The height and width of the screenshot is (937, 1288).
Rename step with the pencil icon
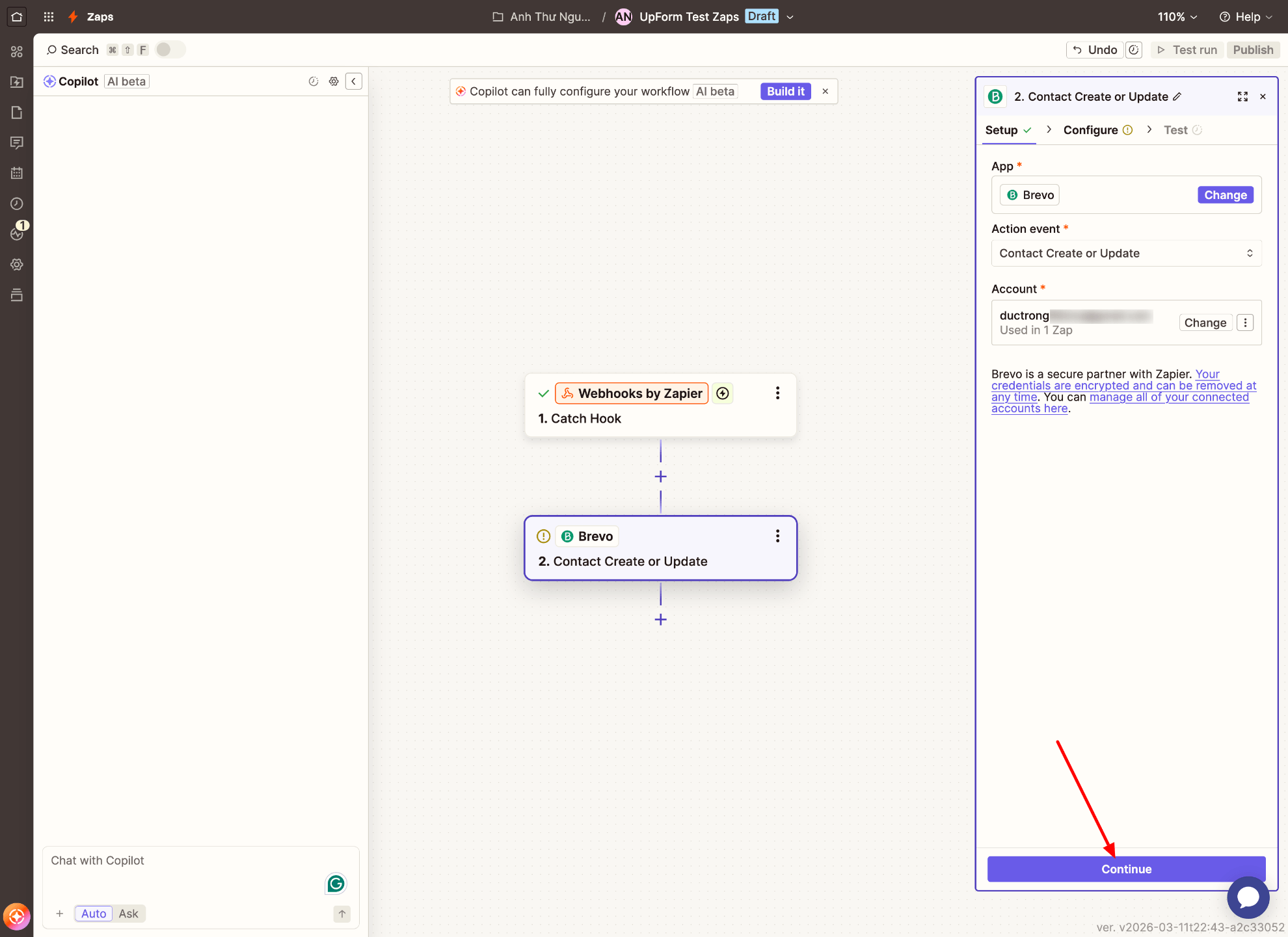pos(1177,97)
